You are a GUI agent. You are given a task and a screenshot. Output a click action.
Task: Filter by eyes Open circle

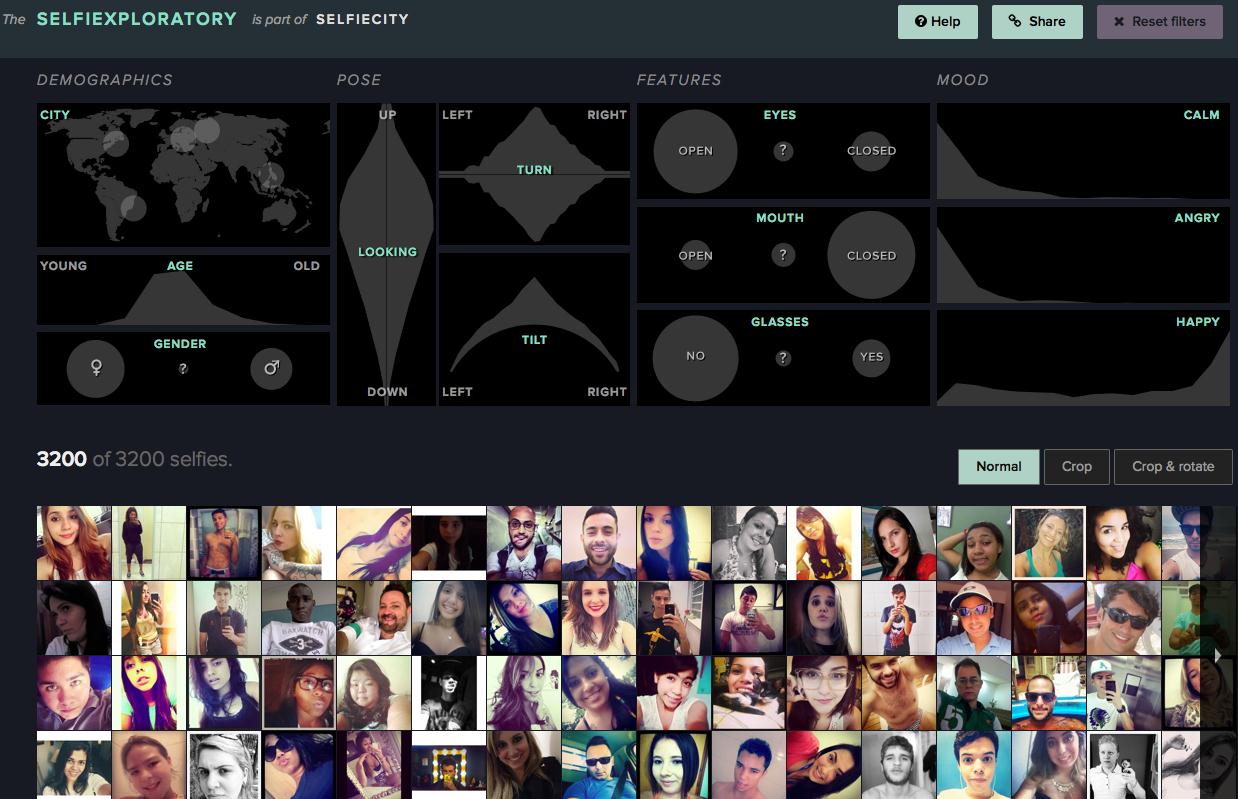[x=695, y=151]
